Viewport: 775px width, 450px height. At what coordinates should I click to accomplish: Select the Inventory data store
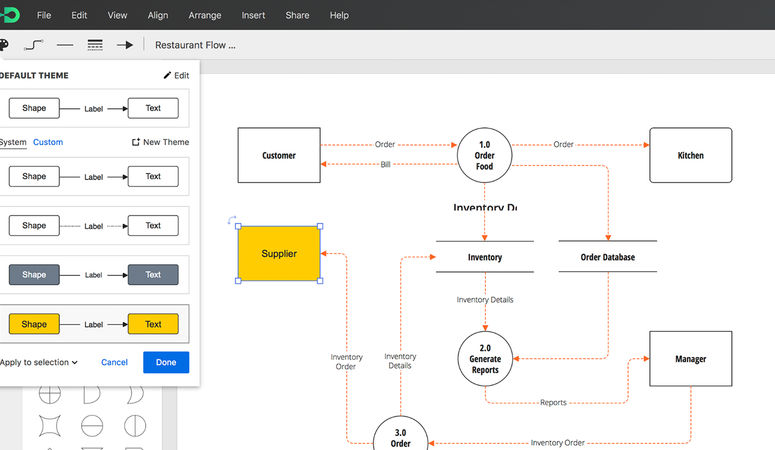485,257
